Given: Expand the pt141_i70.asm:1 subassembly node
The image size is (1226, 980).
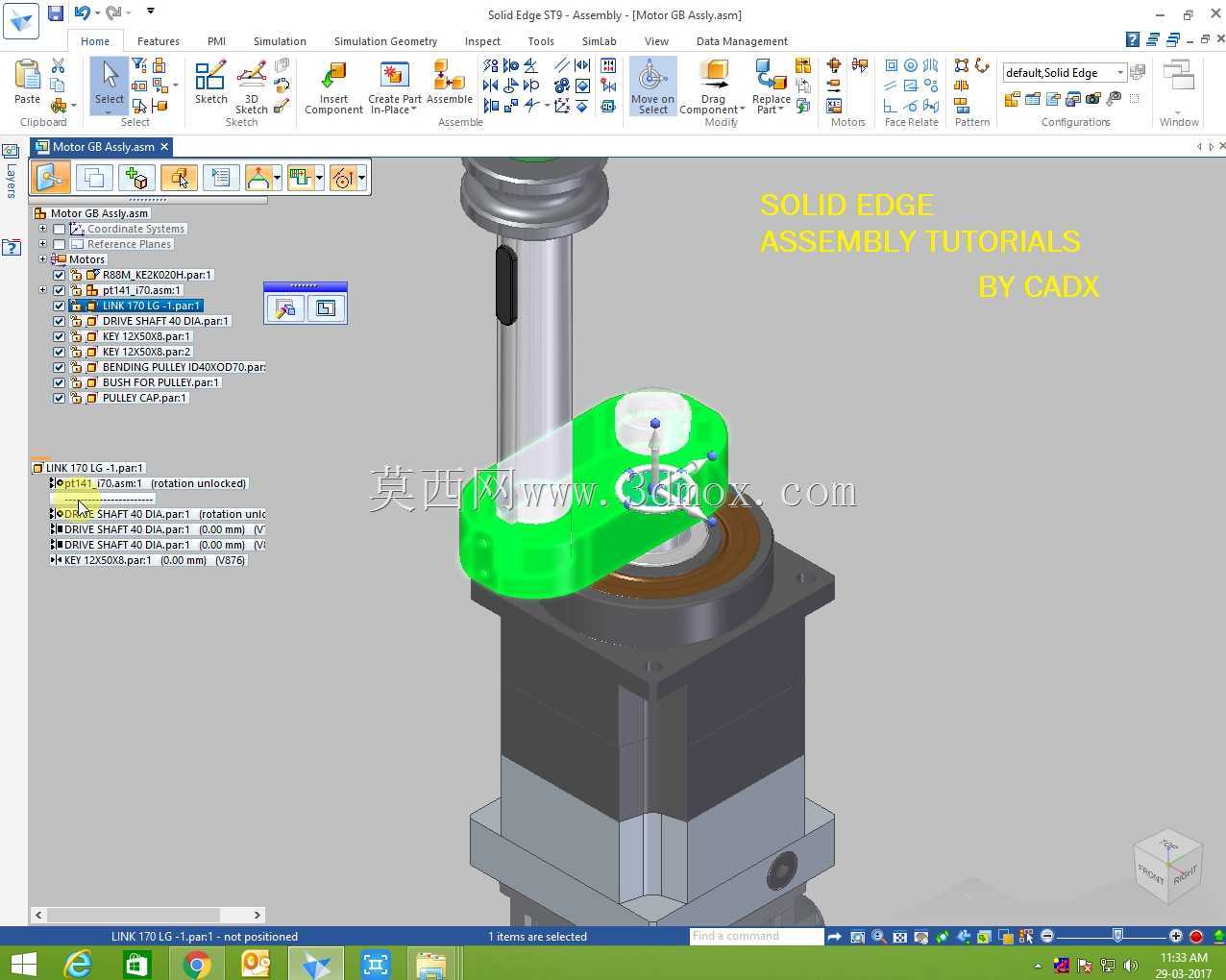Looking at the screenshot, I should click(42, 290).
